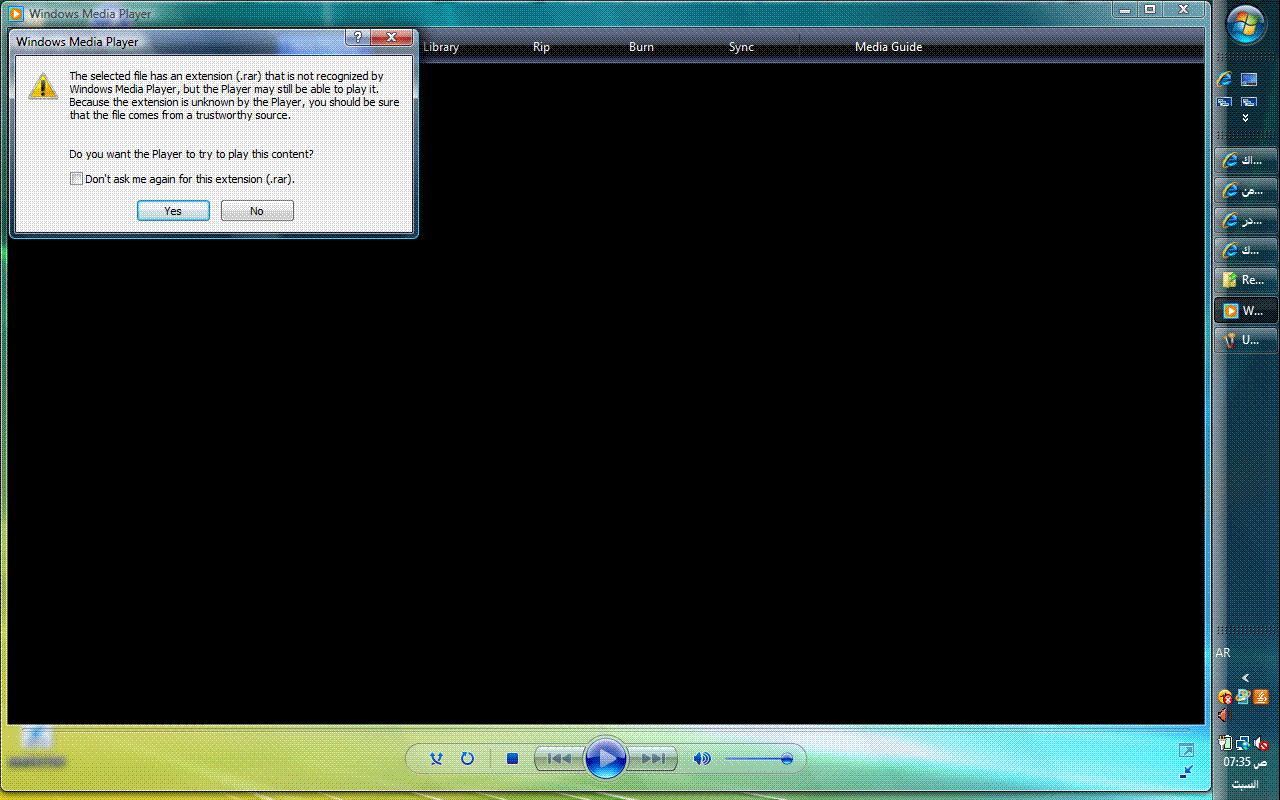Check 'Don't ask me again for this extension'

77,179
